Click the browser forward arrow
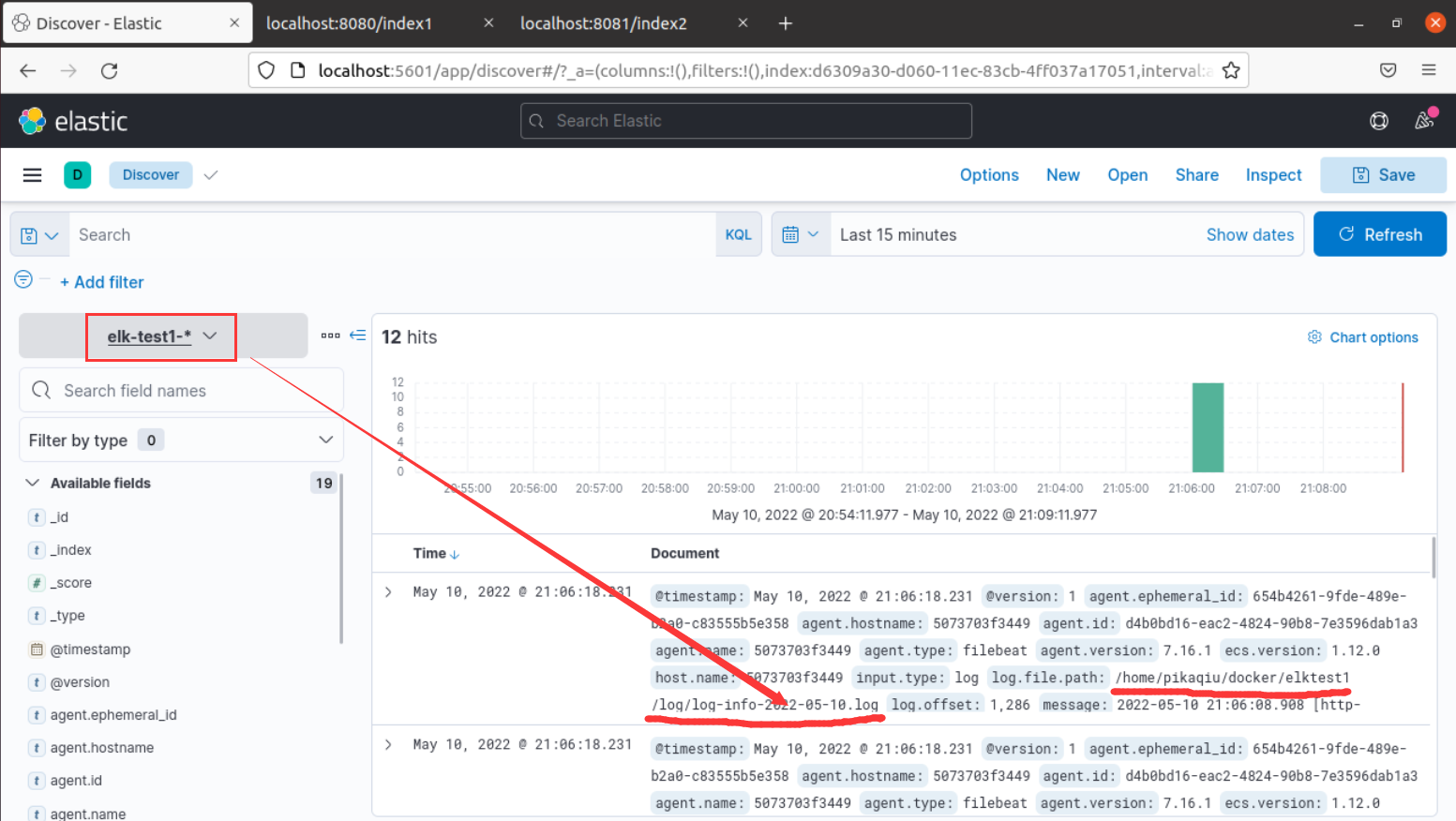 [68, 70]
